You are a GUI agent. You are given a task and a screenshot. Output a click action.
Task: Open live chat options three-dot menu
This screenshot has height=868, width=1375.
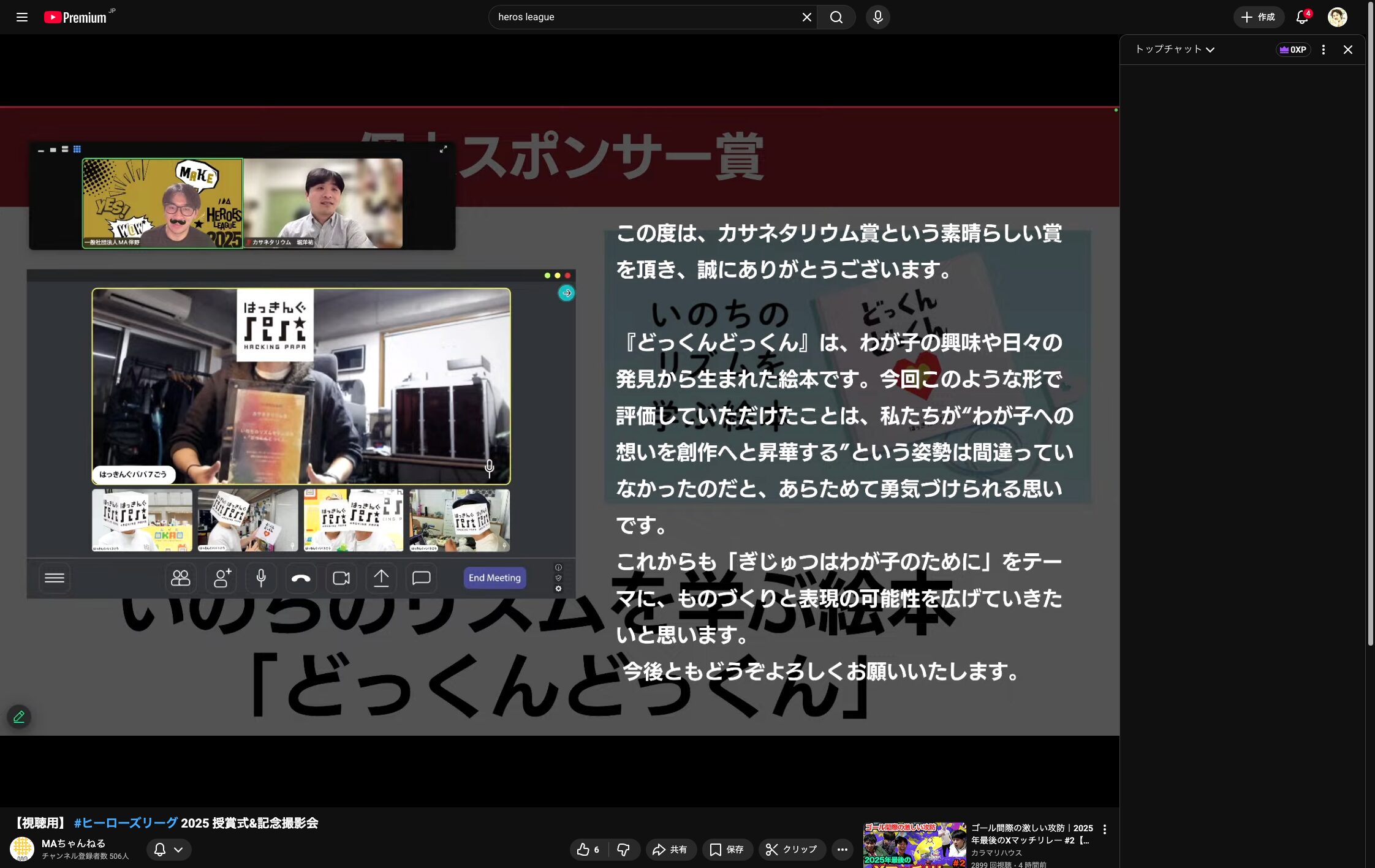coord(1323,50)
